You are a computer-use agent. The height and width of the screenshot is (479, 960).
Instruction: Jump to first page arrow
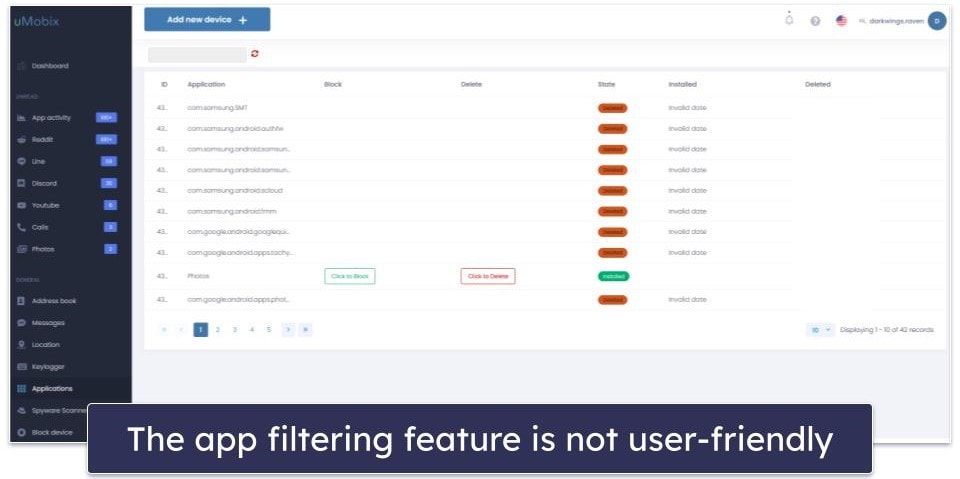pyautogui.click(x=164, y=330)
